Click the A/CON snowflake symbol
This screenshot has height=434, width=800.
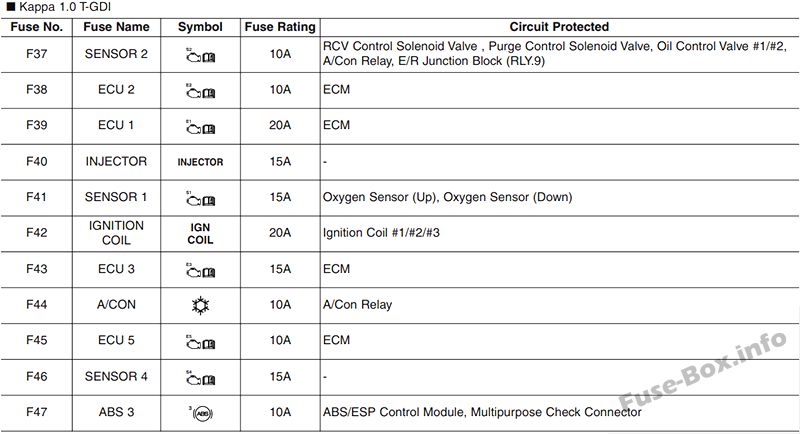click(200, 305)
